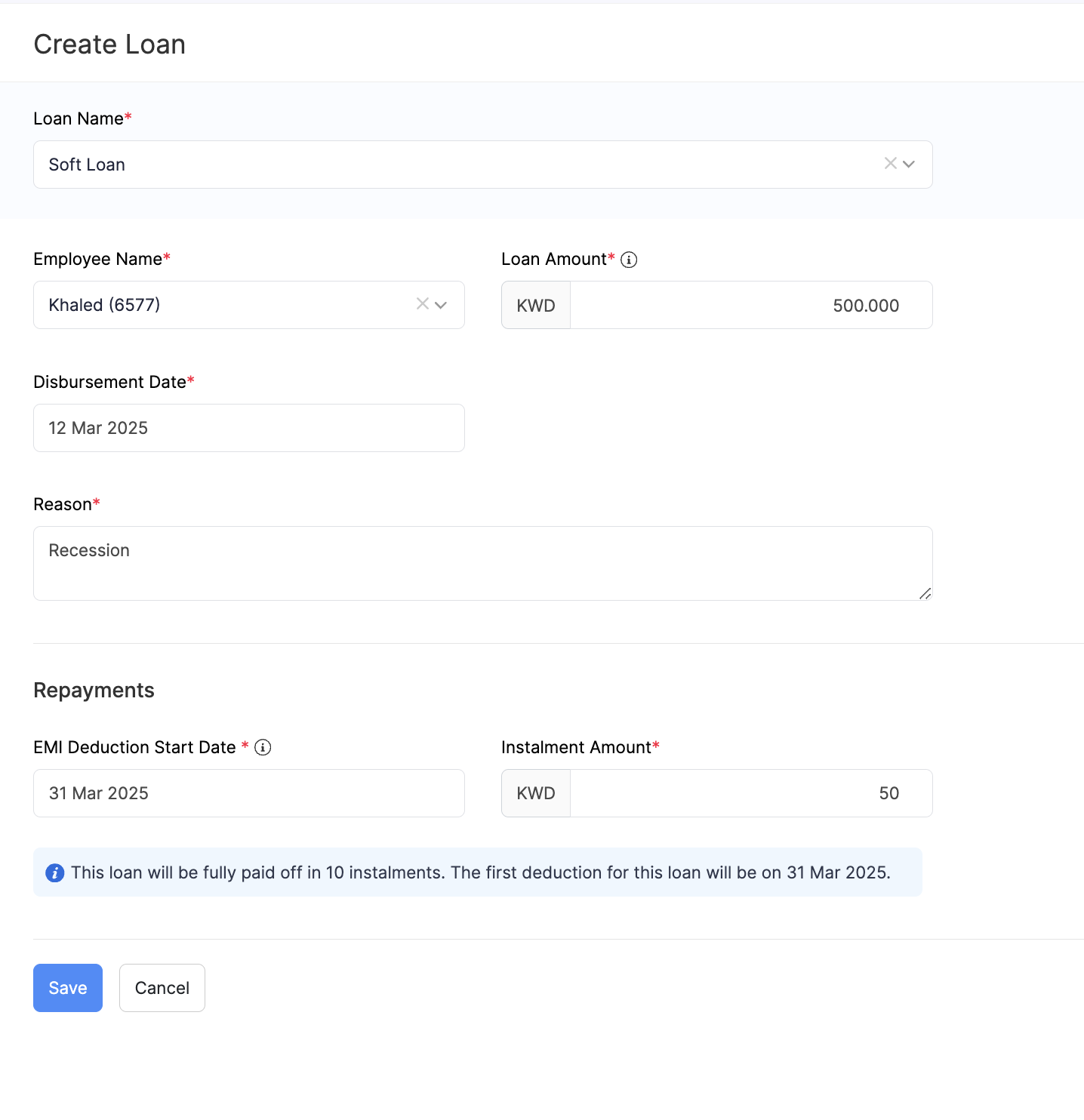Click the EMI Deduction Start Date info icon
This screenshot has width=1084, height=1120.
(x=263, y=747)
